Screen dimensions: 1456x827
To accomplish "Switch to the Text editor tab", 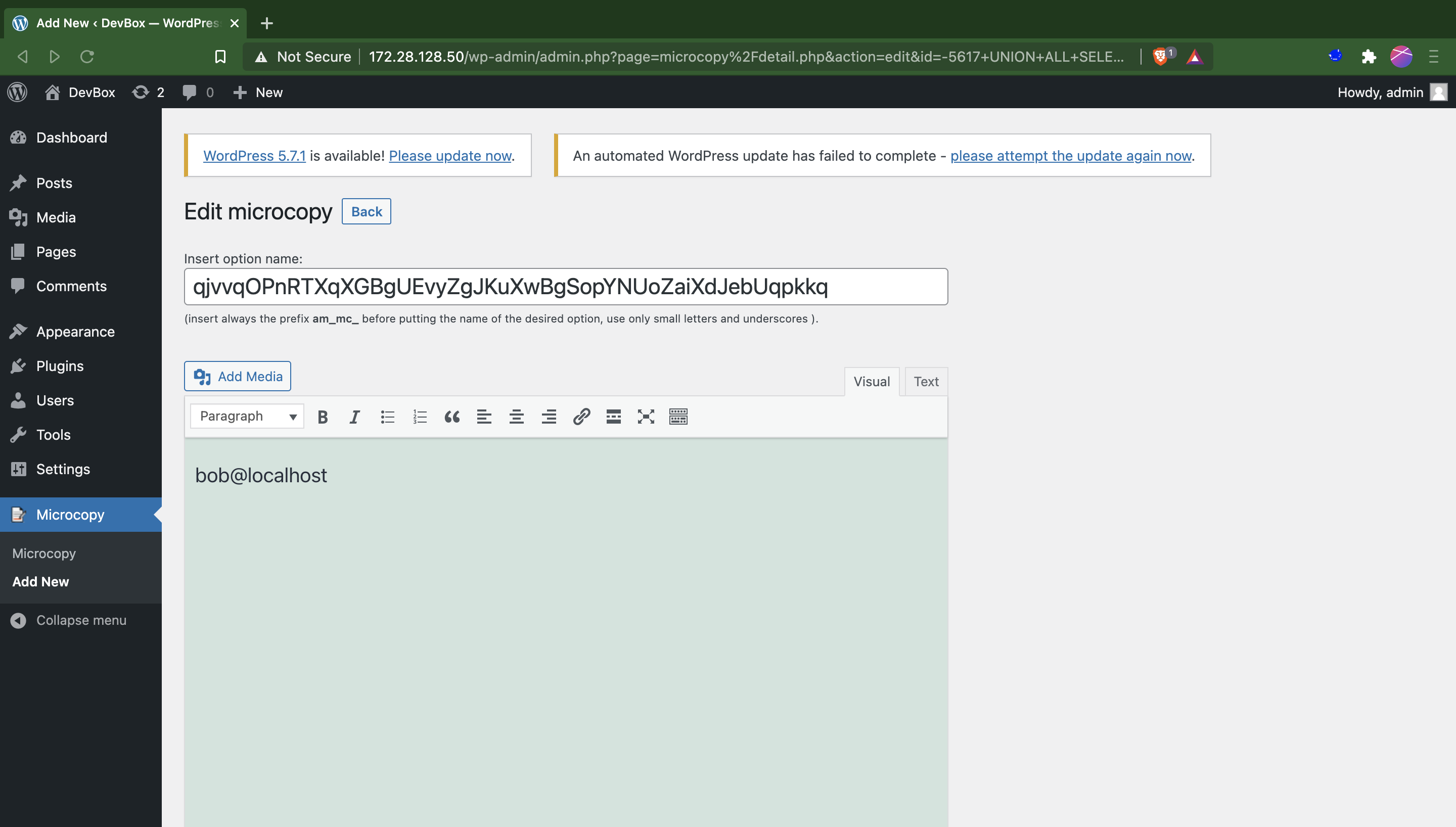I will 925,381.
